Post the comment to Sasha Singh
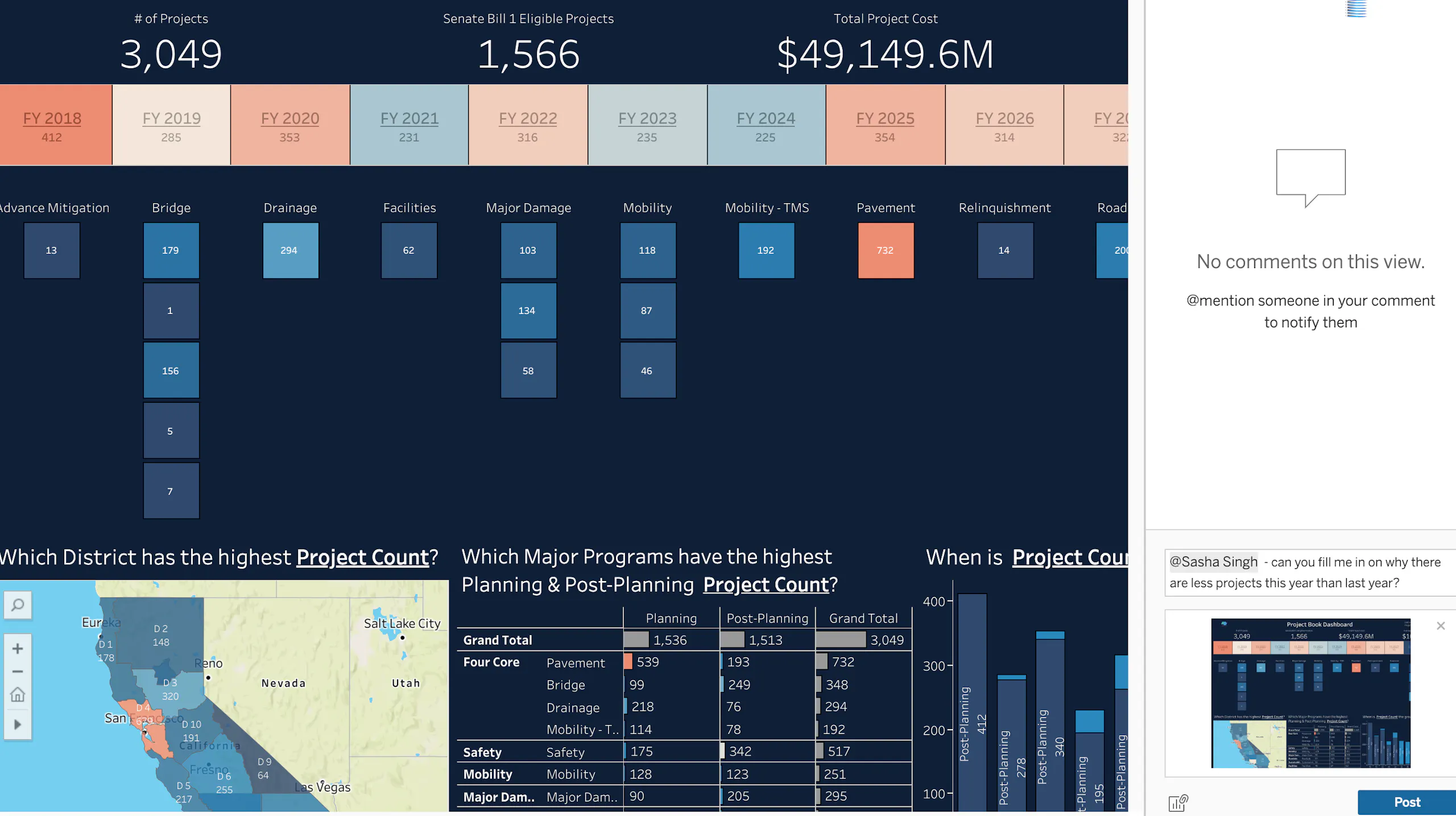 pyautogui.click(x=1406, y=802)
